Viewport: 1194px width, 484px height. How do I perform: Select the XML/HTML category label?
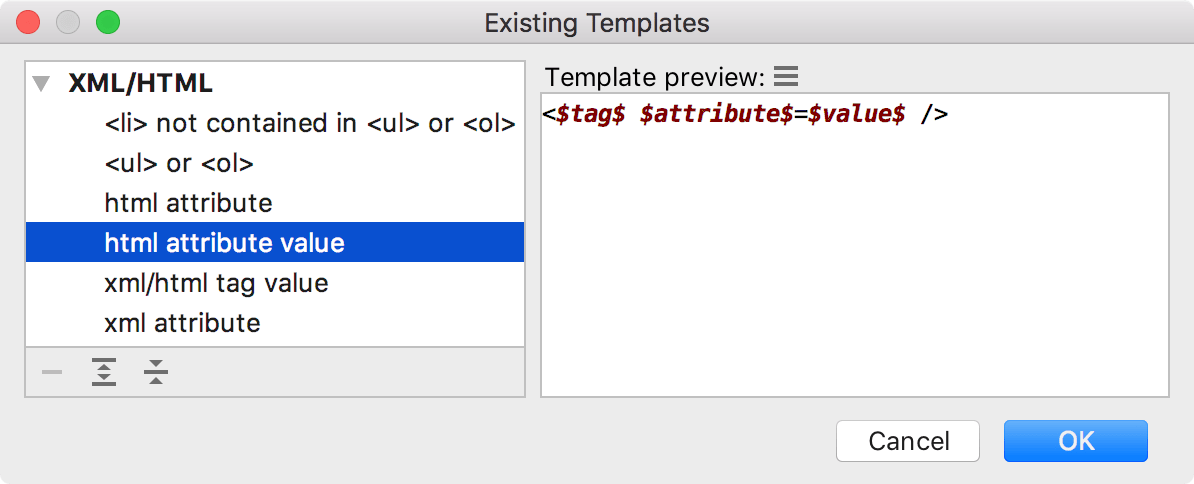(140, 84)
